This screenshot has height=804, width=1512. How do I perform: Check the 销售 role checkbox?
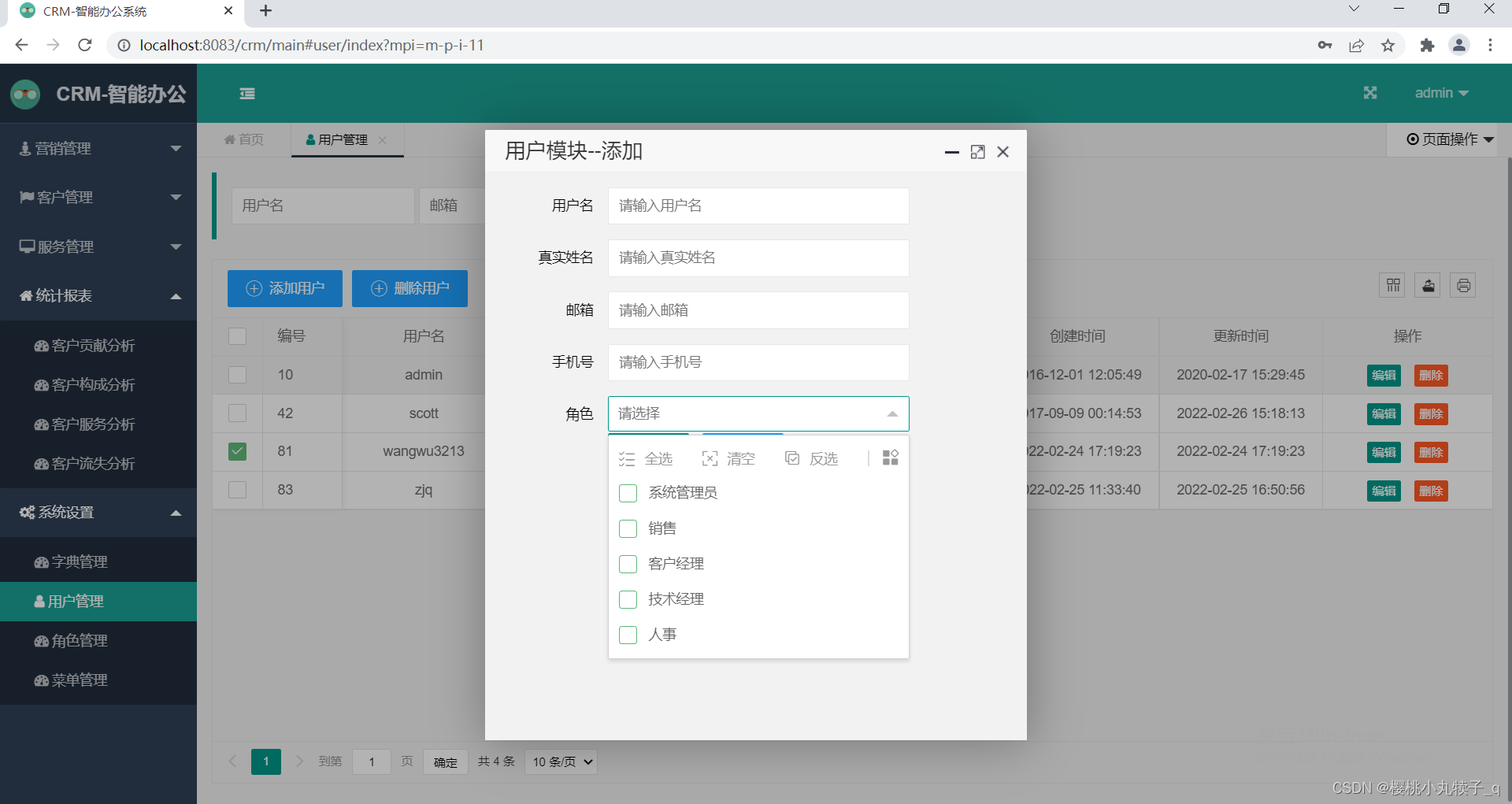click(628, 528)
